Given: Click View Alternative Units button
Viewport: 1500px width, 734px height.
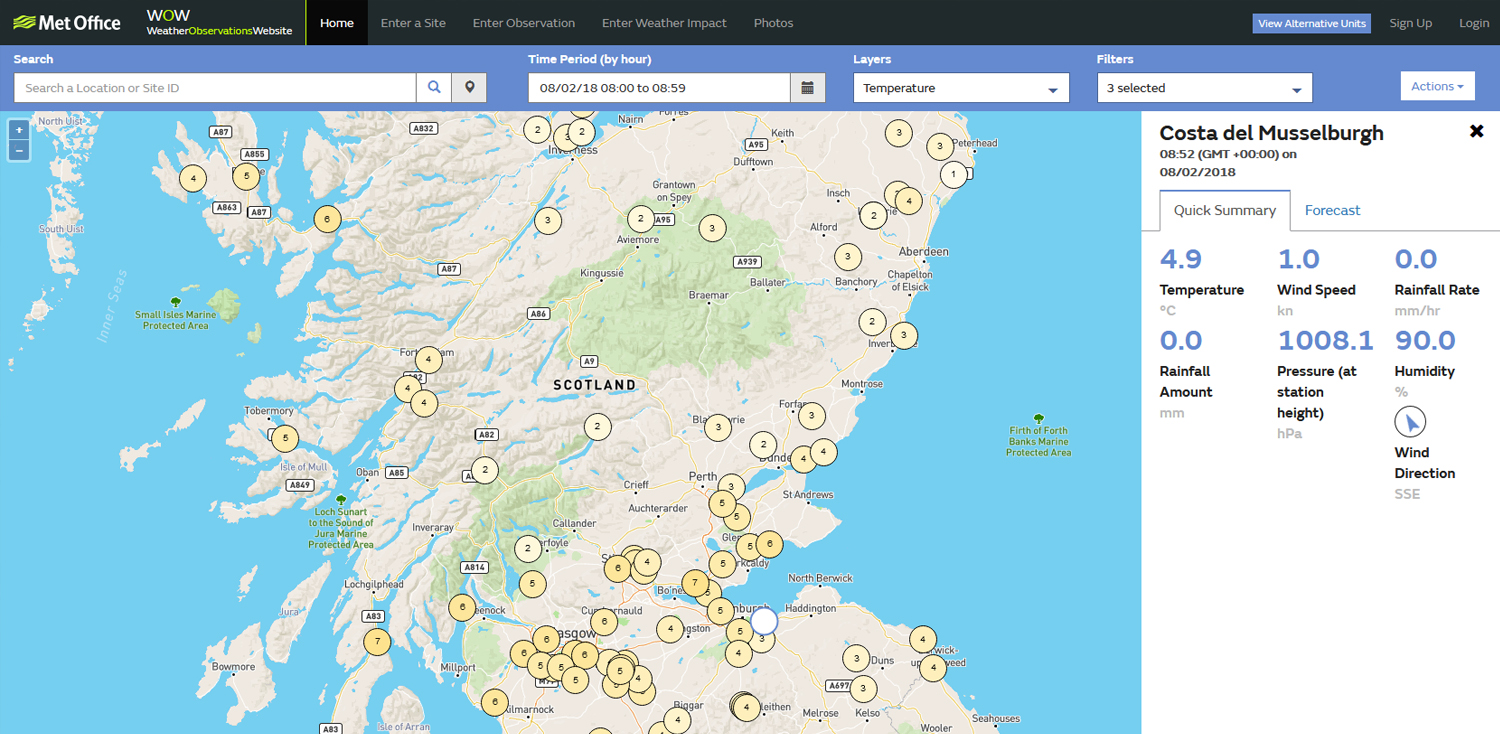Looking at the screenshot, I should (1311, 24).
